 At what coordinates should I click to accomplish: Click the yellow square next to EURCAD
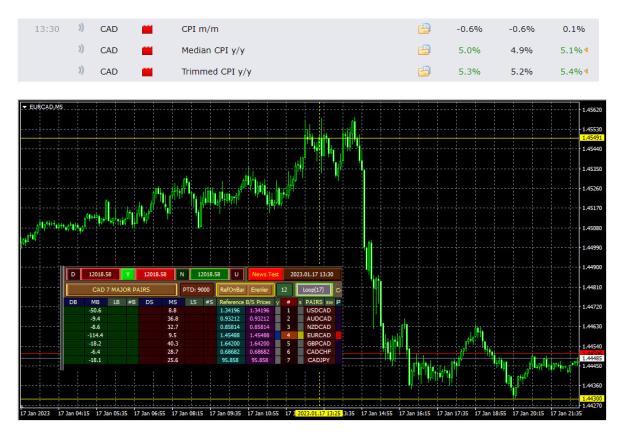click(301, 335)
